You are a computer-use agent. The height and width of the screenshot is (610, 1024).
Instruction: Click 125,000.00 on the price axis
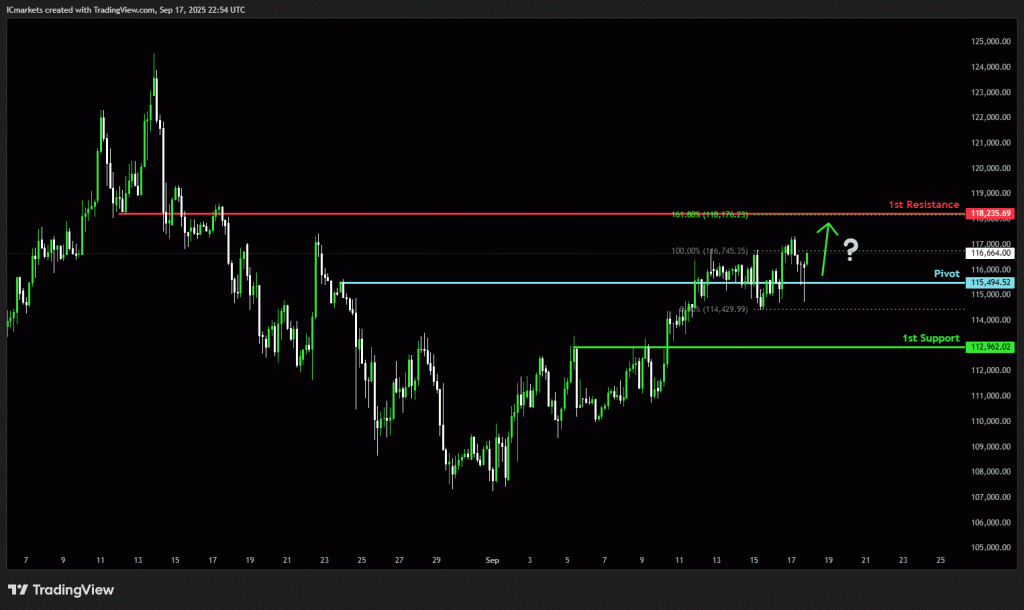point(991,41)
